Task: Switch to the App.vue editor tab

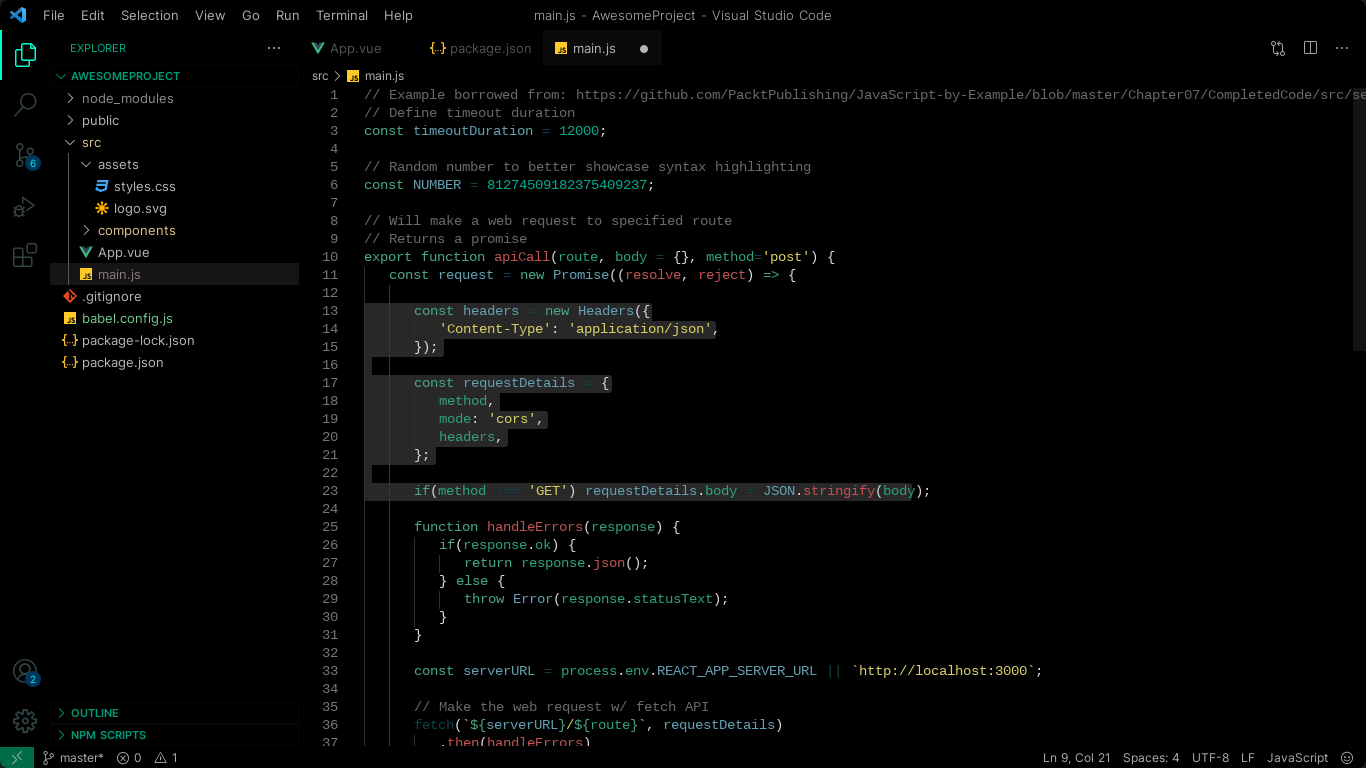Action: click(x=357, y=48)
